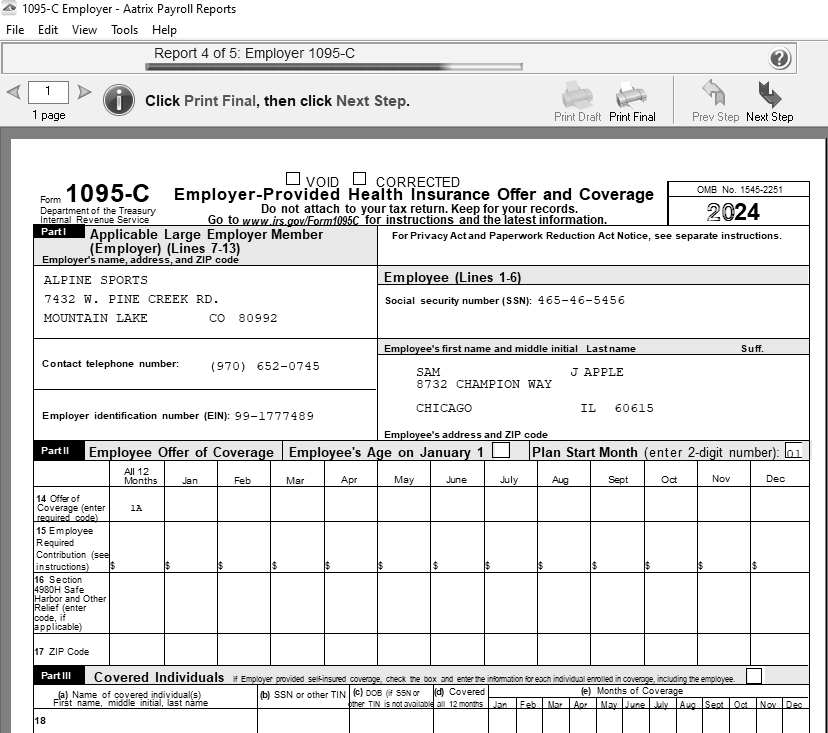Viewport: 828px width, 733px height.
Task: Click the SSN value 465-46-5456
Action: (581, 300)
